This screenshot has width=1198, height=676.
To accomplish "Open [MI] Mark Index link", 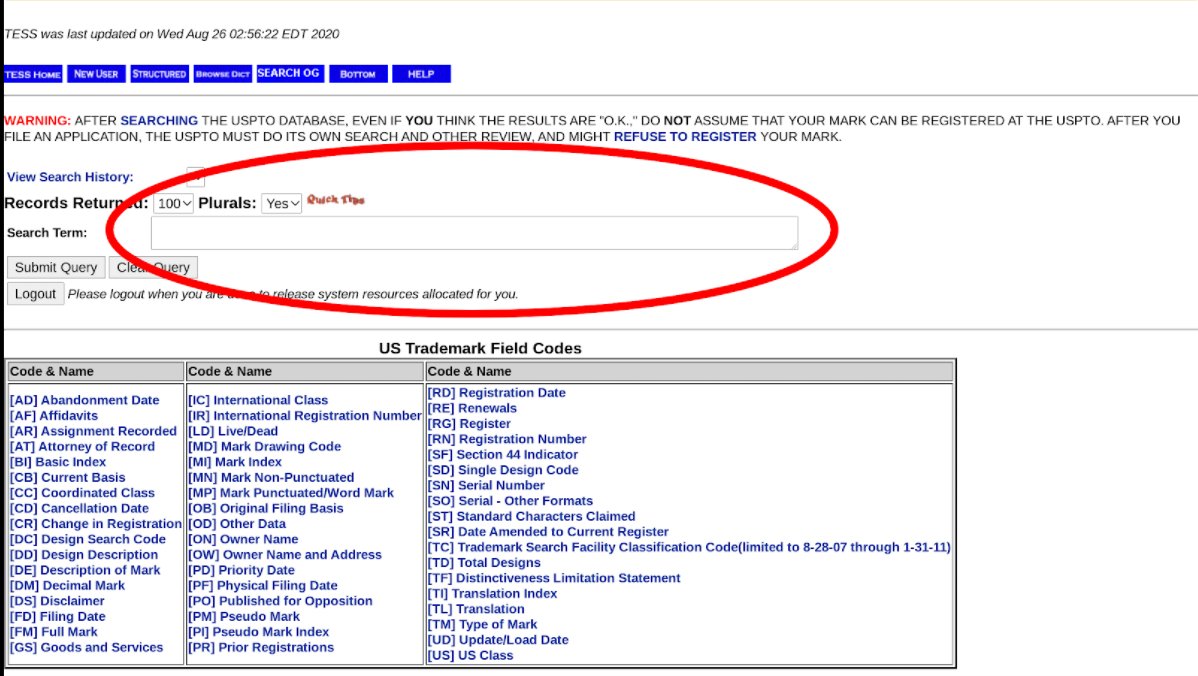I will pos(235,462).
